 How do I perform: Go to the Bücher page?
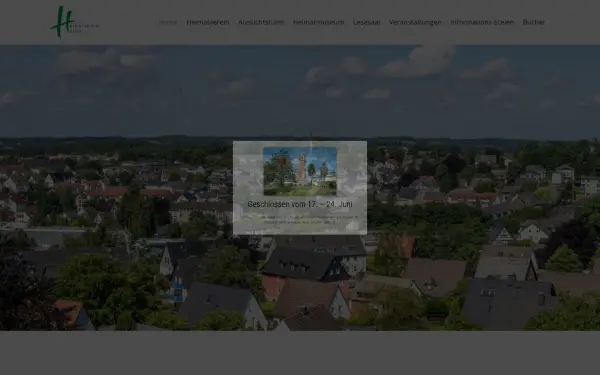tap(534, 22)
